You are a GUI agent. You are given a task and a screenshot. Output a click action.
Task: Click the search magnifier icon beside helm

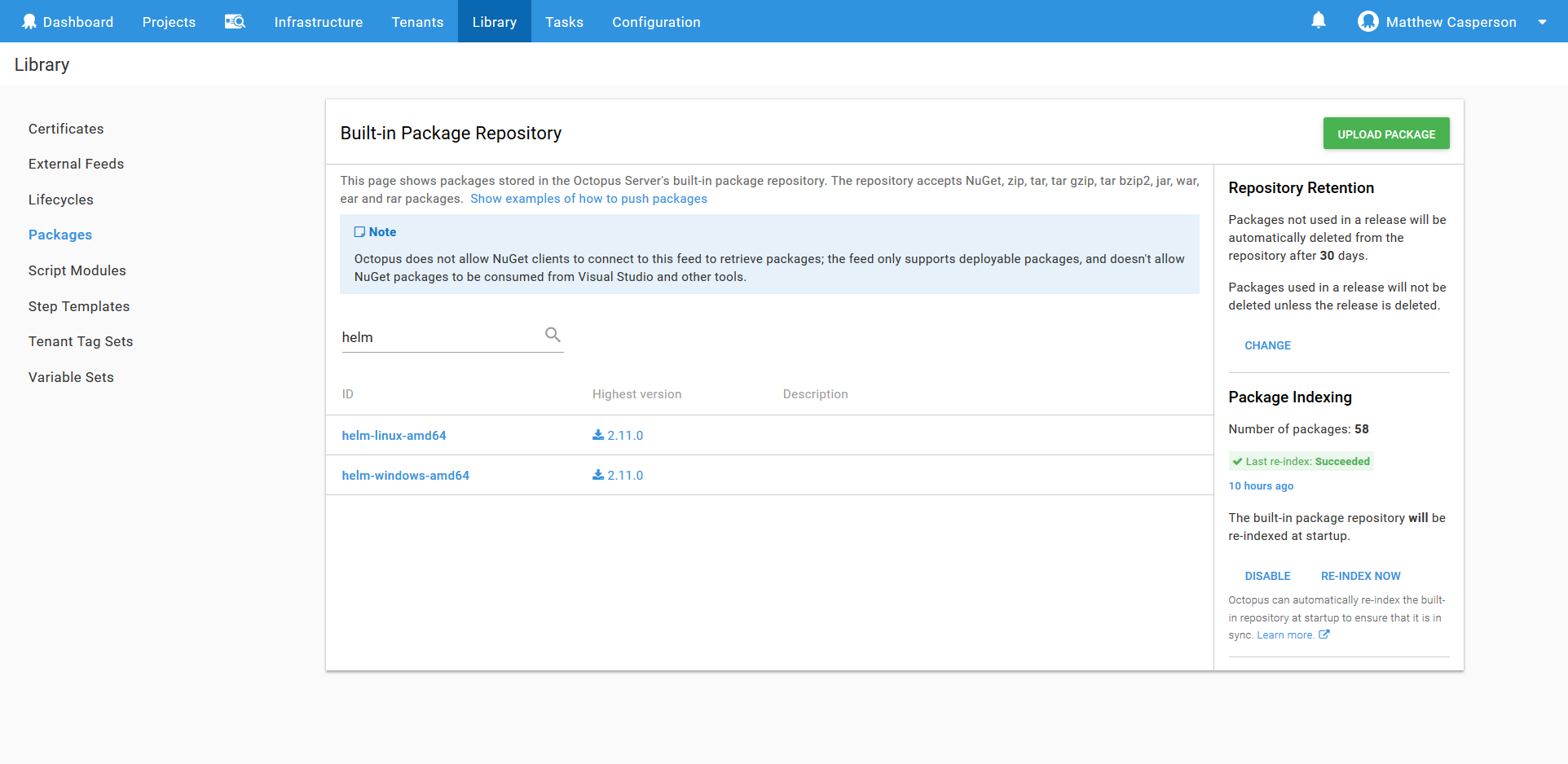(553, 335)
